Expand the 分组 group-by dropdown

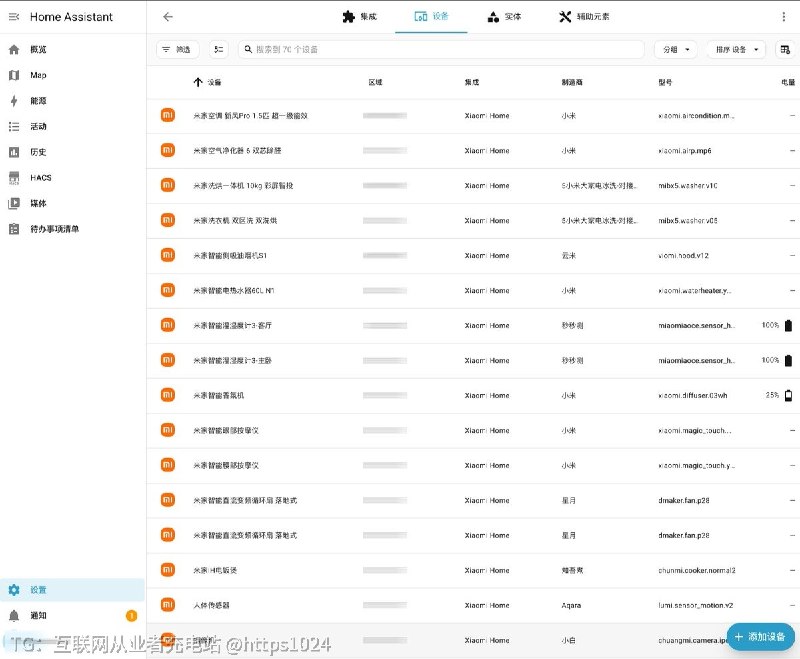click(676, 49)
